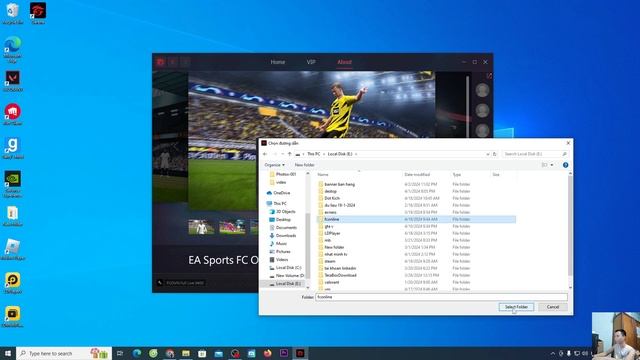The width and height of the screenshot is (640, 360).
Task: Open Organize dropdown menu
Action: pyautogui.click(x=274, y=165)
